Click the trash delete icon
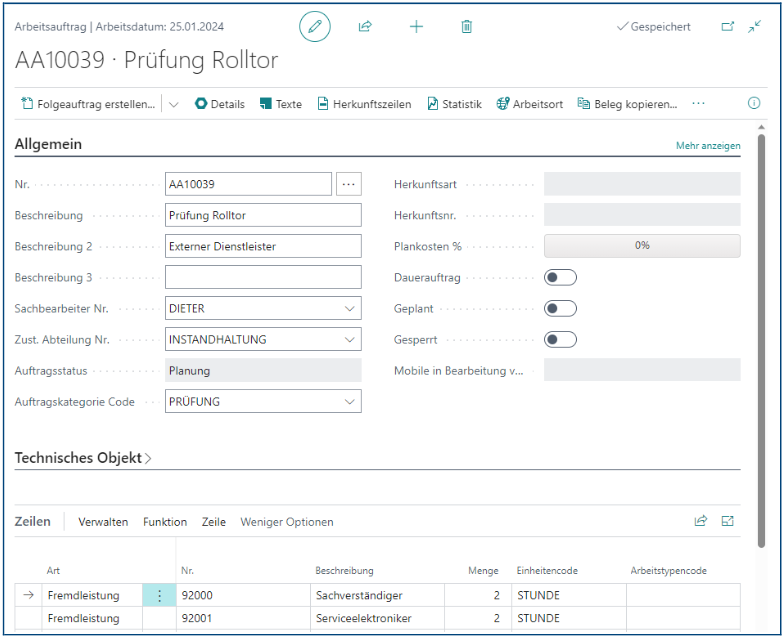This screenshot has height=637, width=784. pos(466,26)
